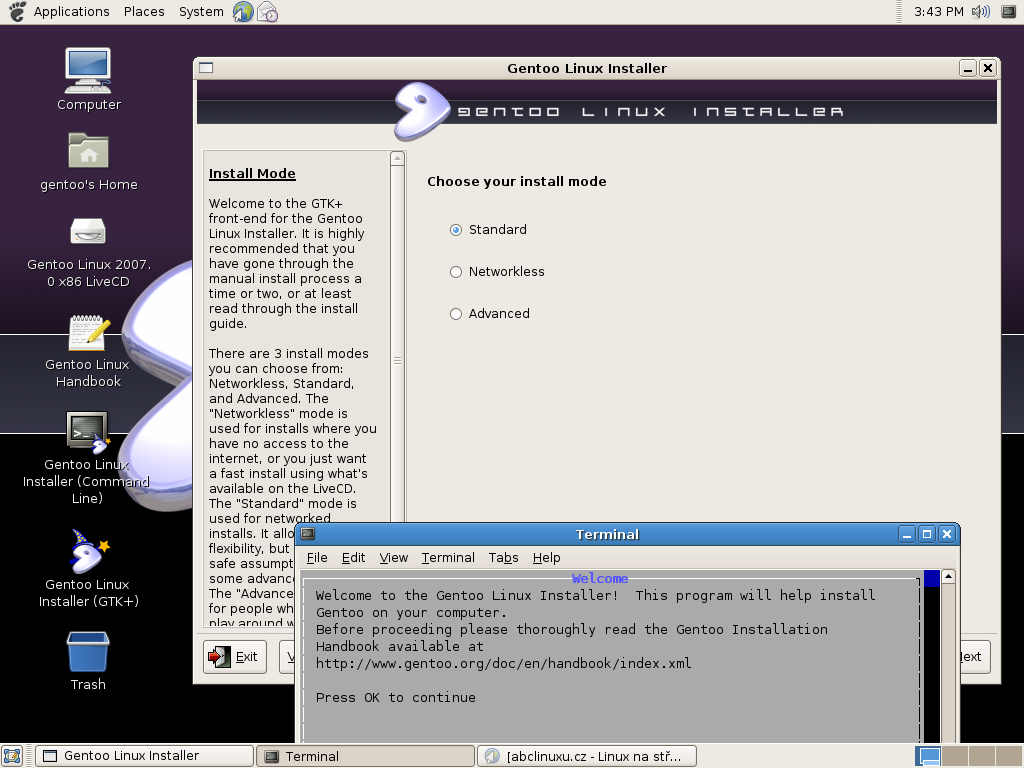The width and height of the screenshot is (1024, 768).
Task: Switch to Gentoo Linux Installer in the taskbar
Action: [x=144, y=756]
